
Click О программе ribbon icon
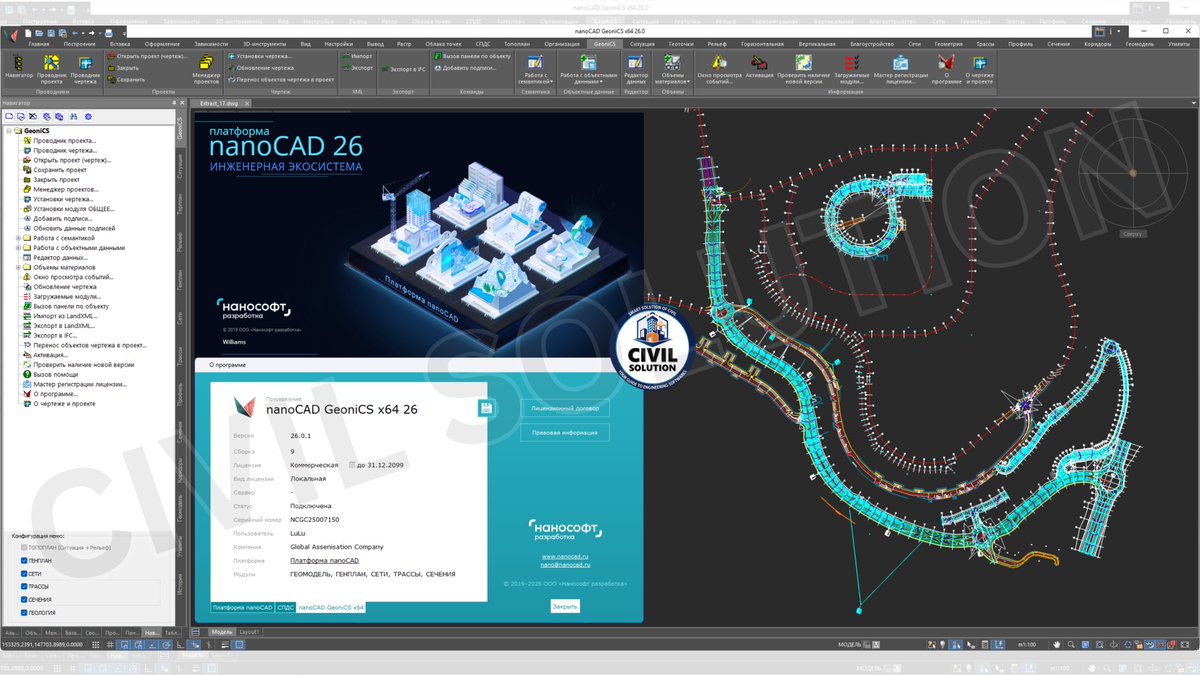tap(946, 67)
